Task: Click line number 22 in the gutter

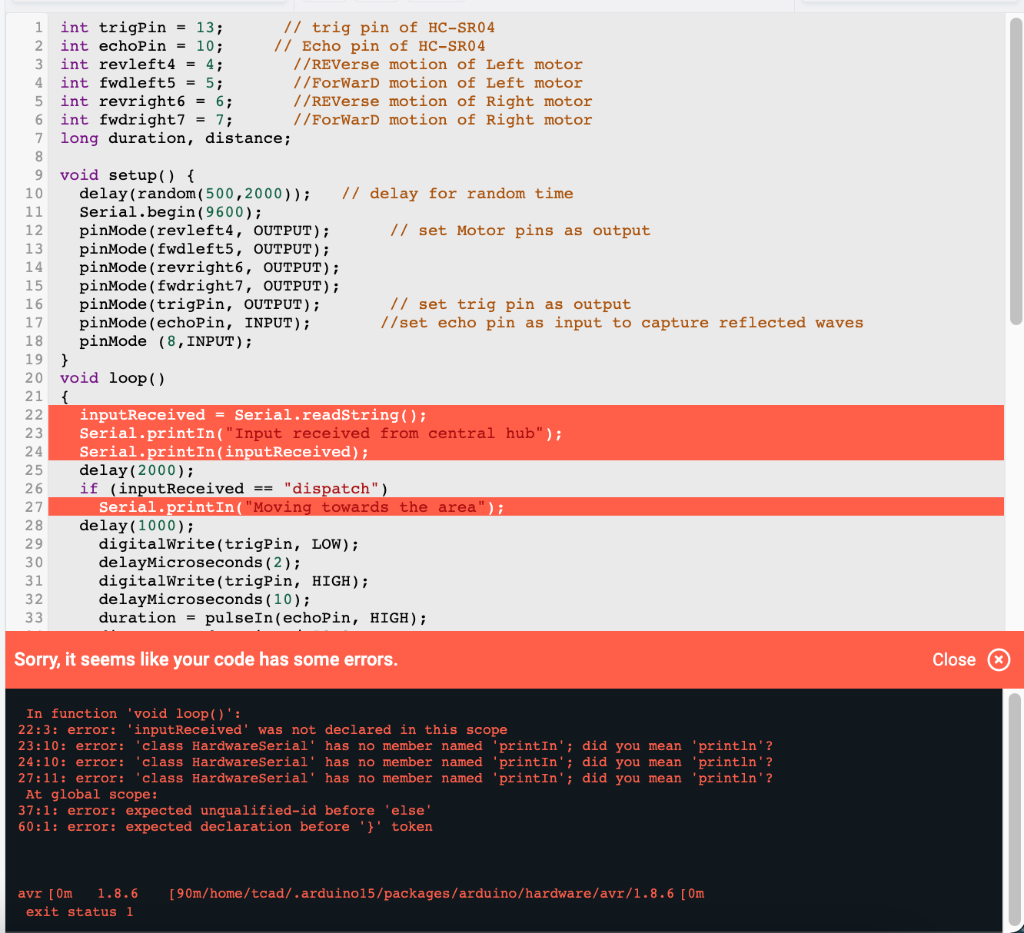Action: [x=33, y=414]
